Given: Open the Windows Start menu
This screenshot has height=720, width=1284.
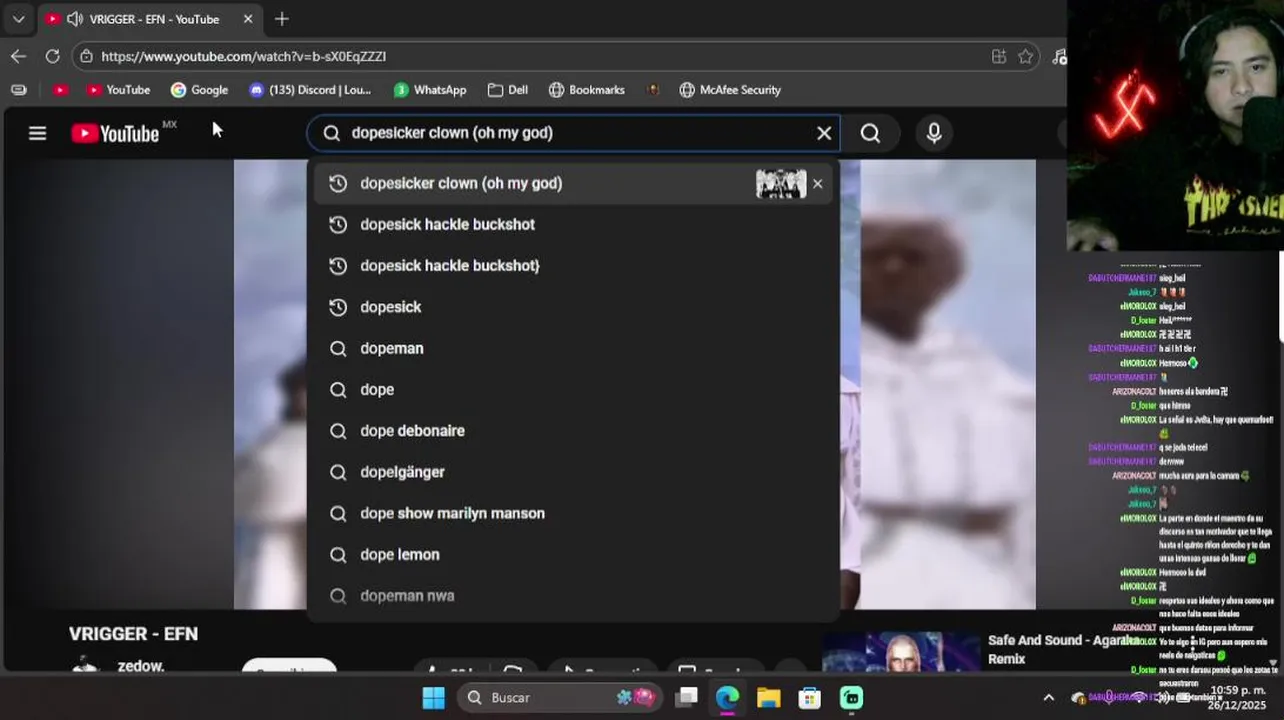Looking at the screenshot, I should click(x=433, y=698).
